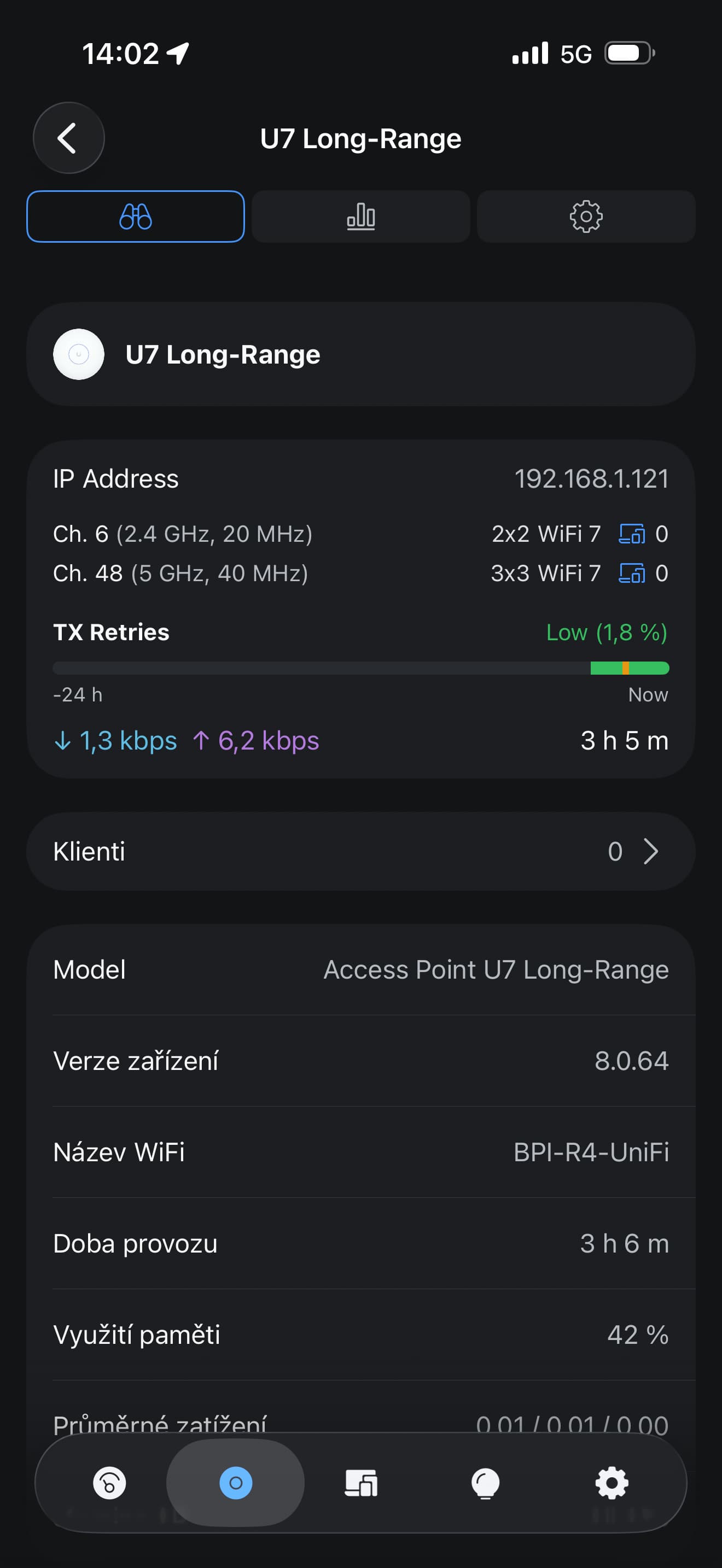Switch to the bar chart statistics tab
Viewport: 722px width, 1568px height.
[360, 217]
